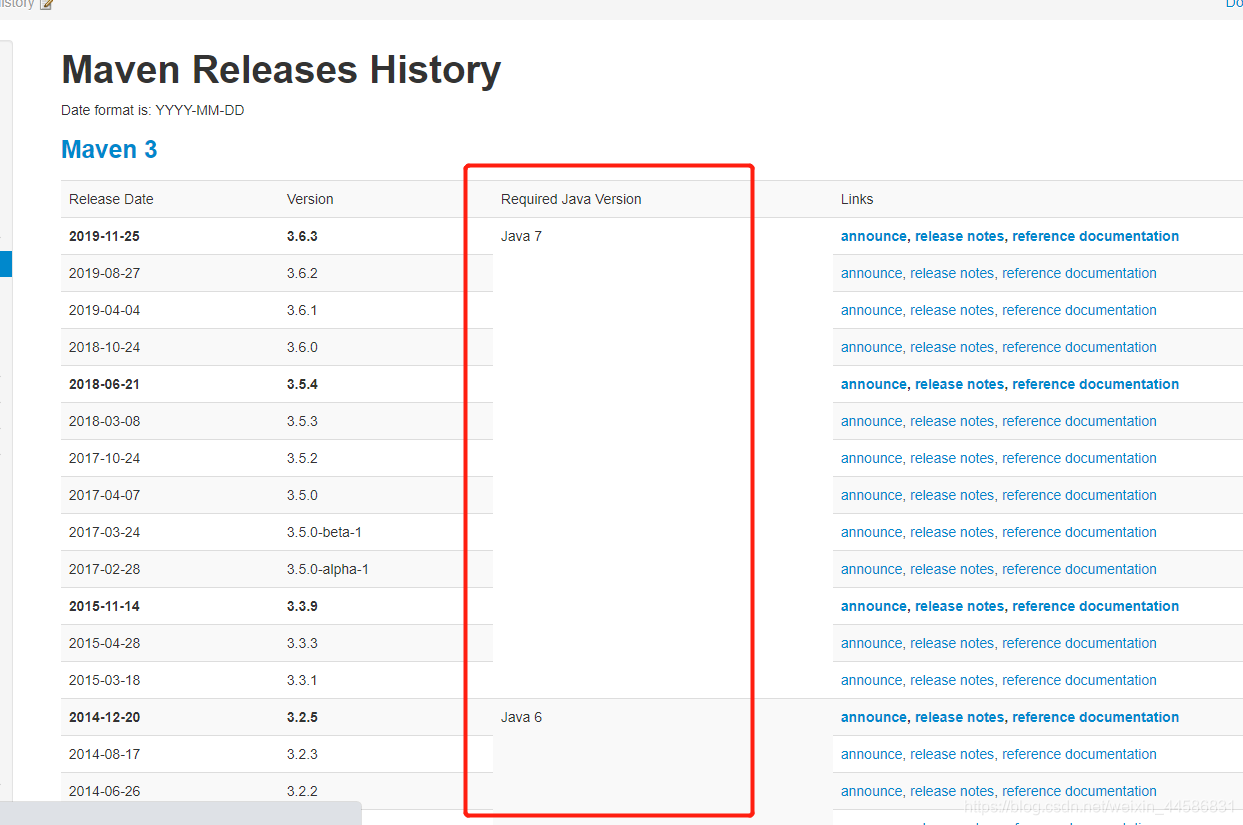Screen dimensions: 1243x825
Task: Open release notes for version 3.6.0
Action: (952, 348)
